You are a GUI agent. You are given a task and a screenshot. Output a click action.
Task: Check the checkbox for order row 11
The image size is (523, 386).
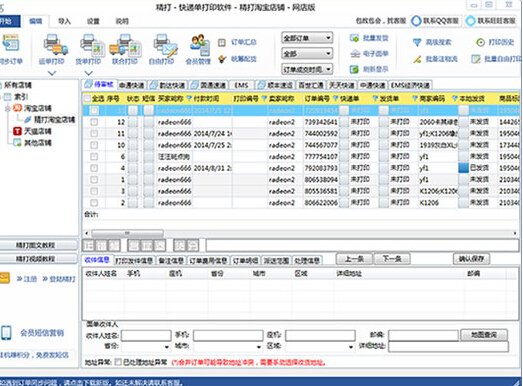point(94,133)
